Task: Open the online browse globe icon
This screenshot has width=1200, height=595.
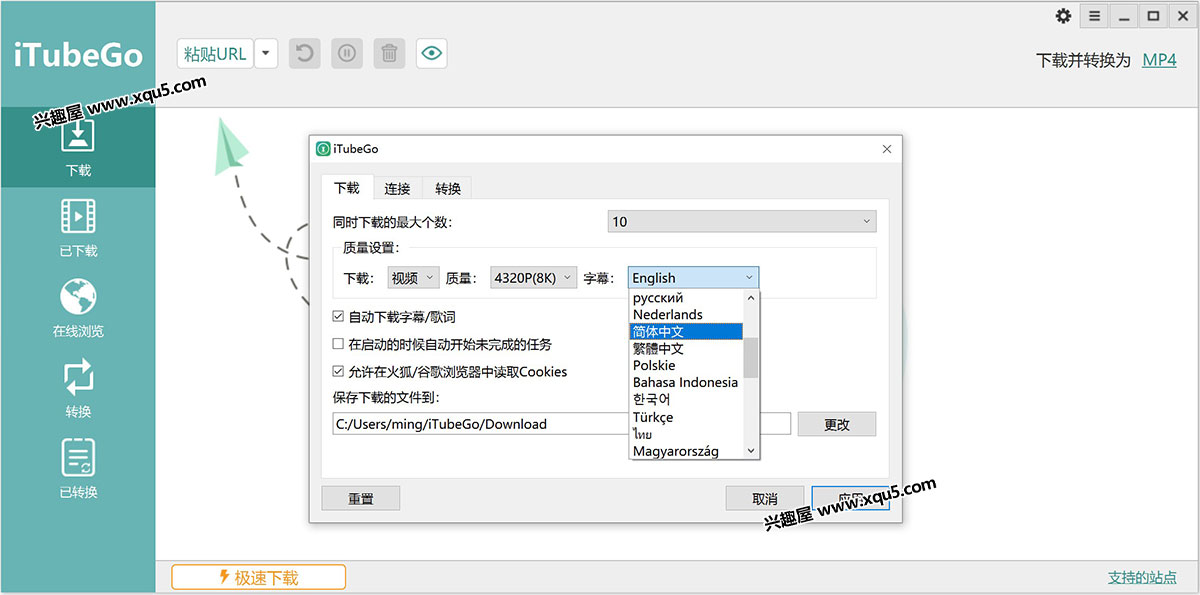Action: point(78,306)
